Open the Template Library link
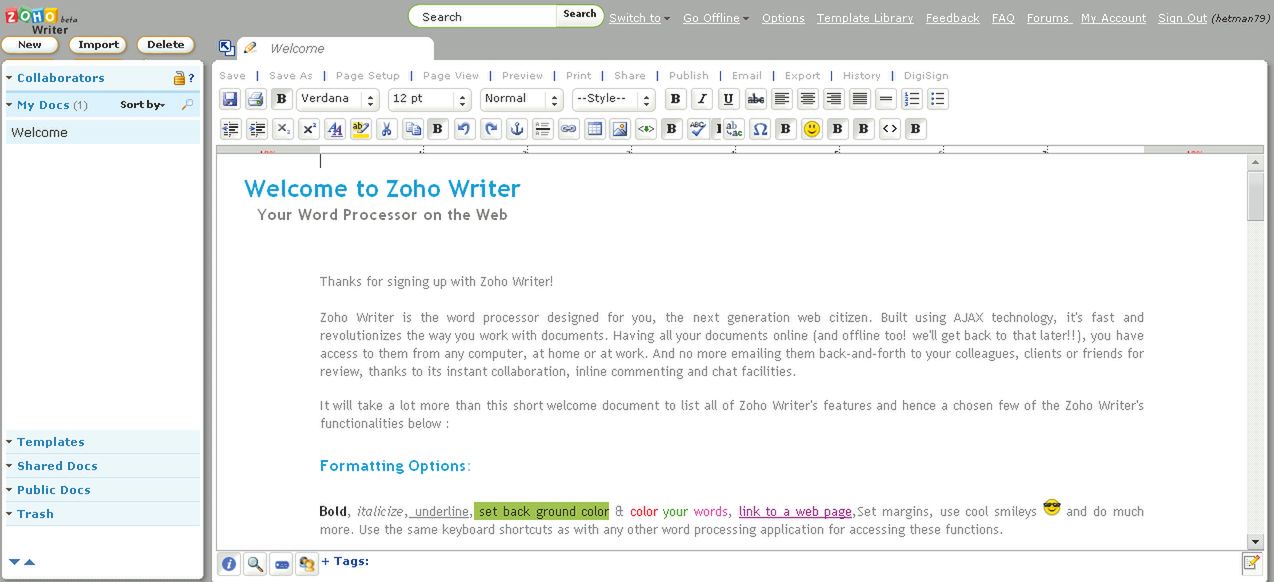The height and width of the screenshot is (582, 1274). [x=865, y=18]
